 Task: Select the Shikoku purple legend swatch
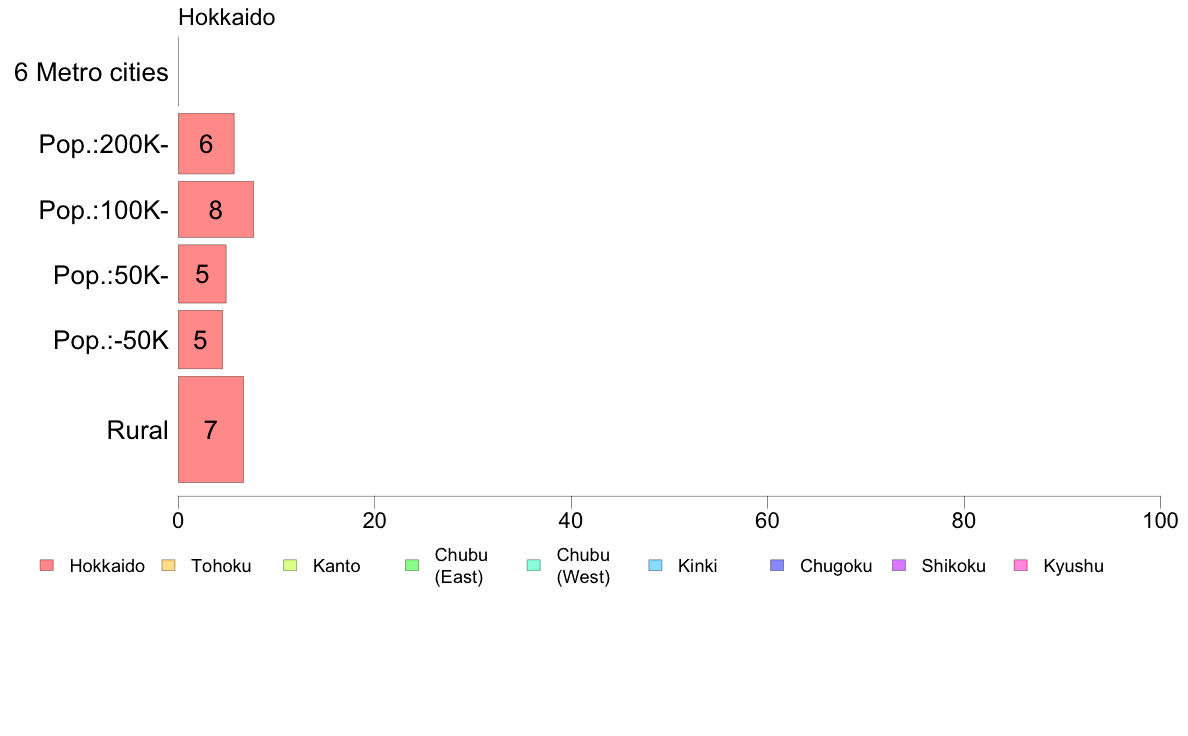tap(899, 565)
